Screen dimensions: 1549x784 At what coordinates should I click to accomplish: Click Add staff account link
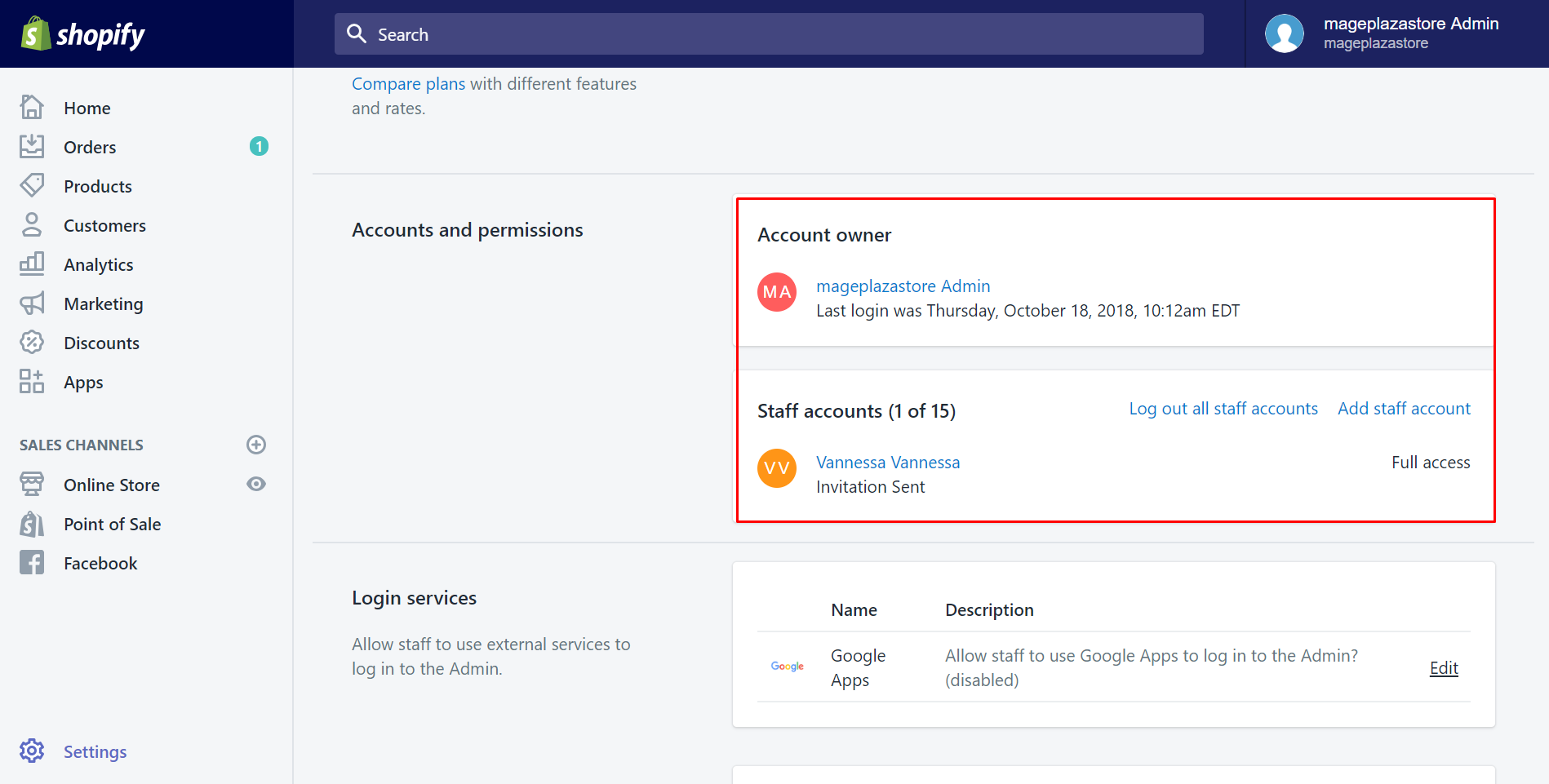pos(1404,409)
